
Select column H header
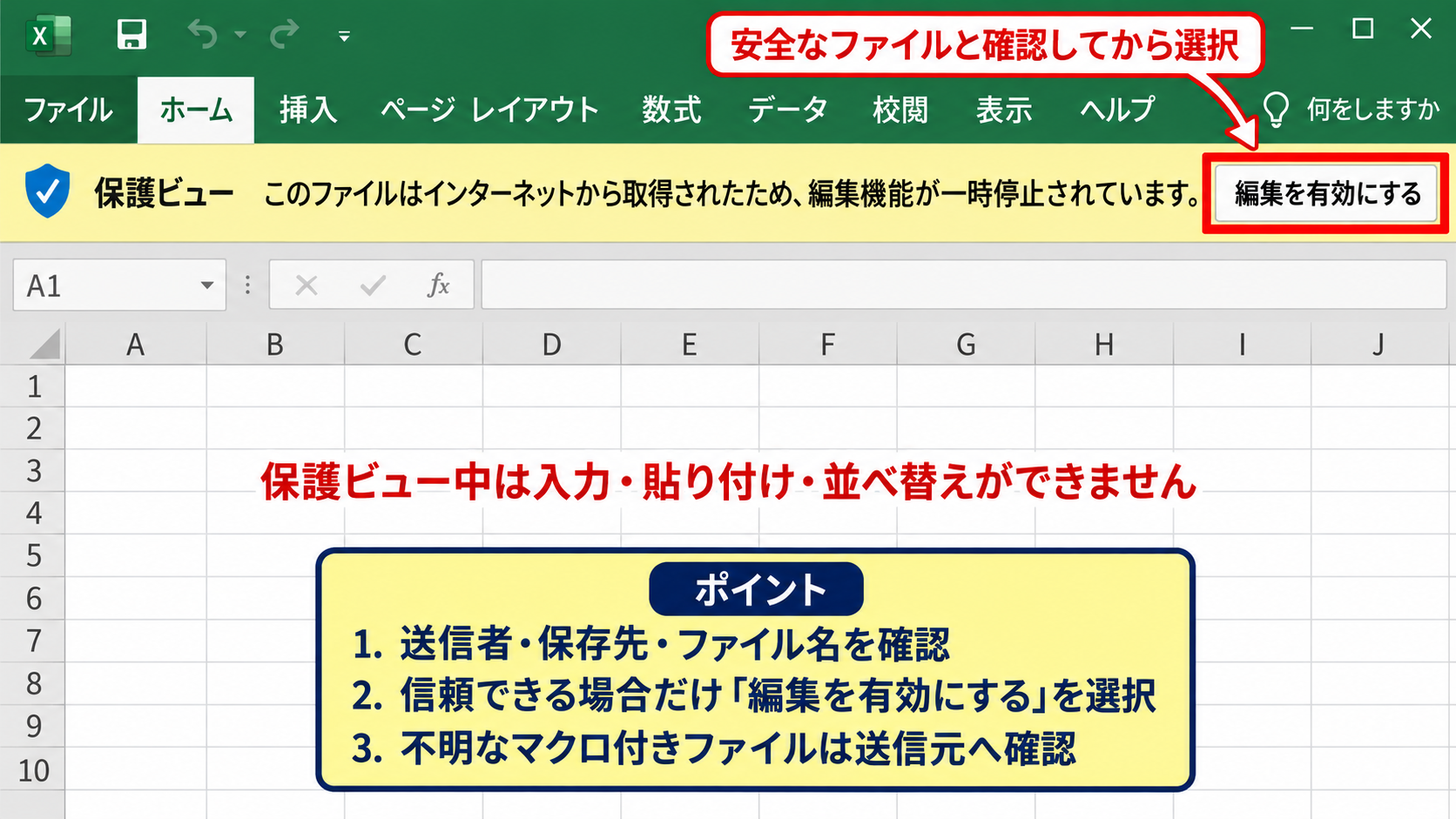[x=1103, y=345]
